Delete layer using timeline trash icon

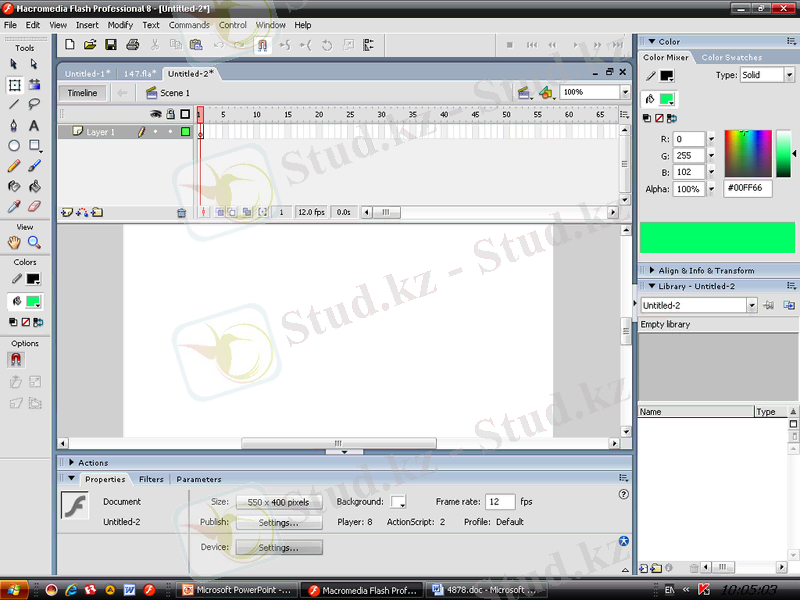(x=181, y=212)
